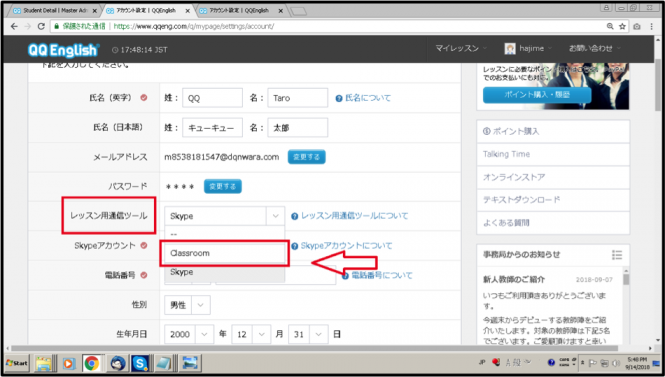Open ポイント購入 in the sidebar
This screenshot has height=377, width=665.
tap(553, 131)
